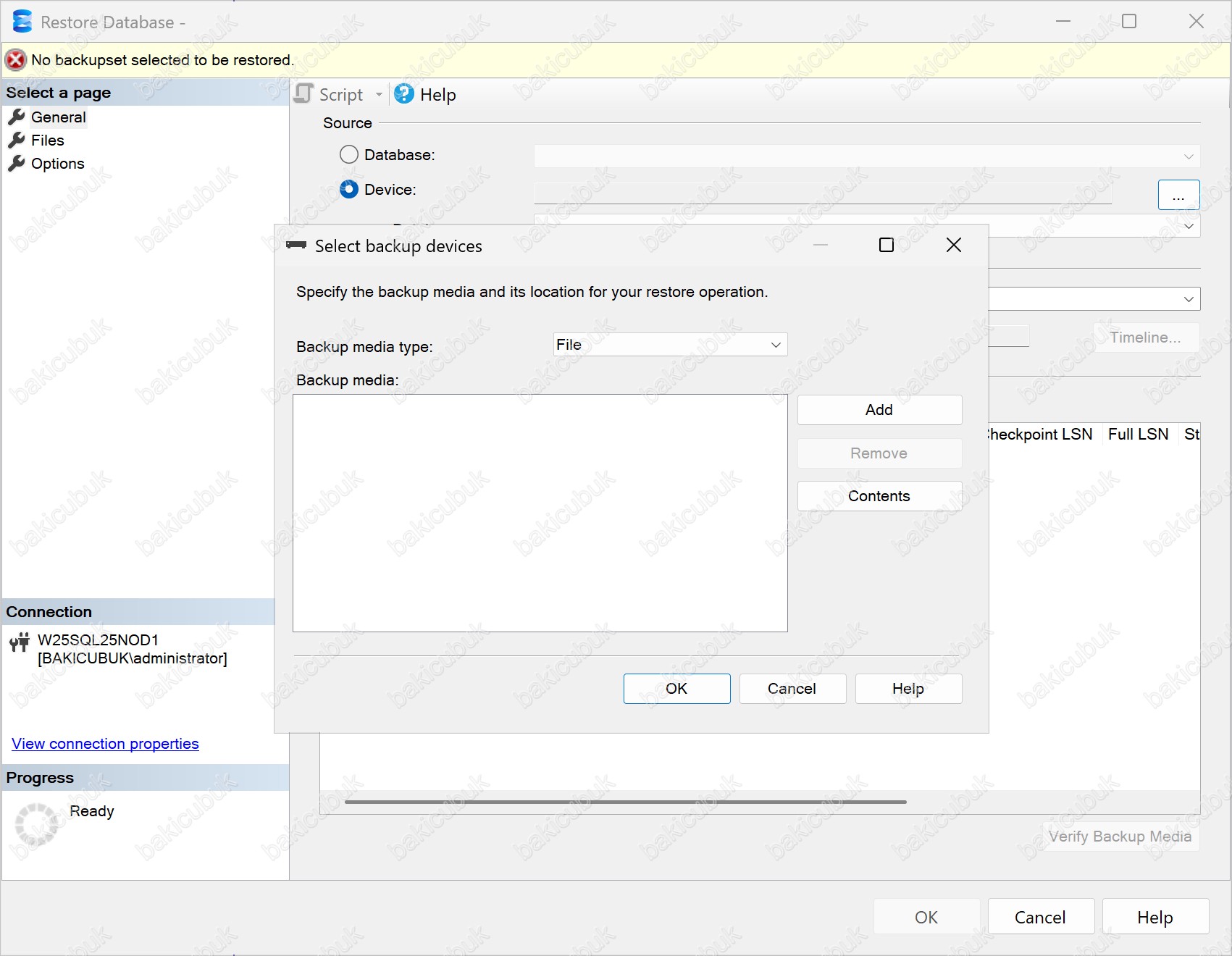This screenshot has height=956, width=1232.
Task: Open the General page in the sidebar
Action: [x=58, y=117]
